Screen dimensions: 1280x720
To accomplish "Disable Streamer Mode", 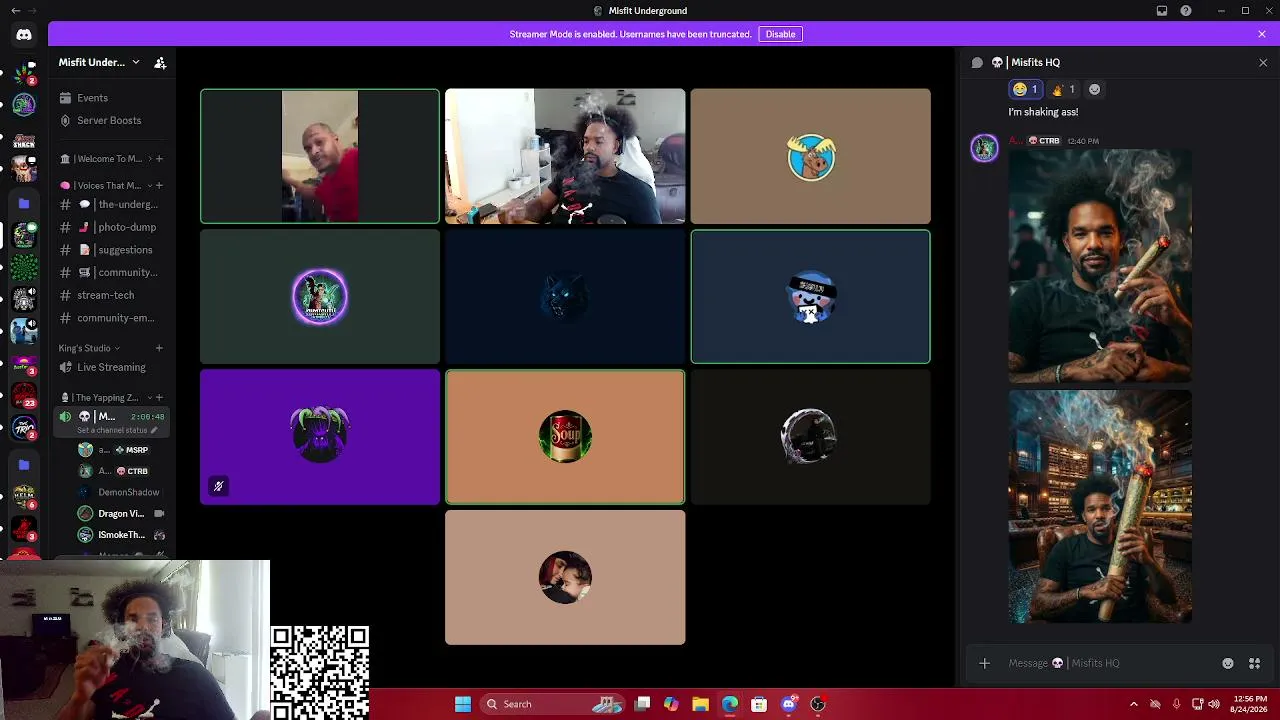I will [x=780, y=34].
